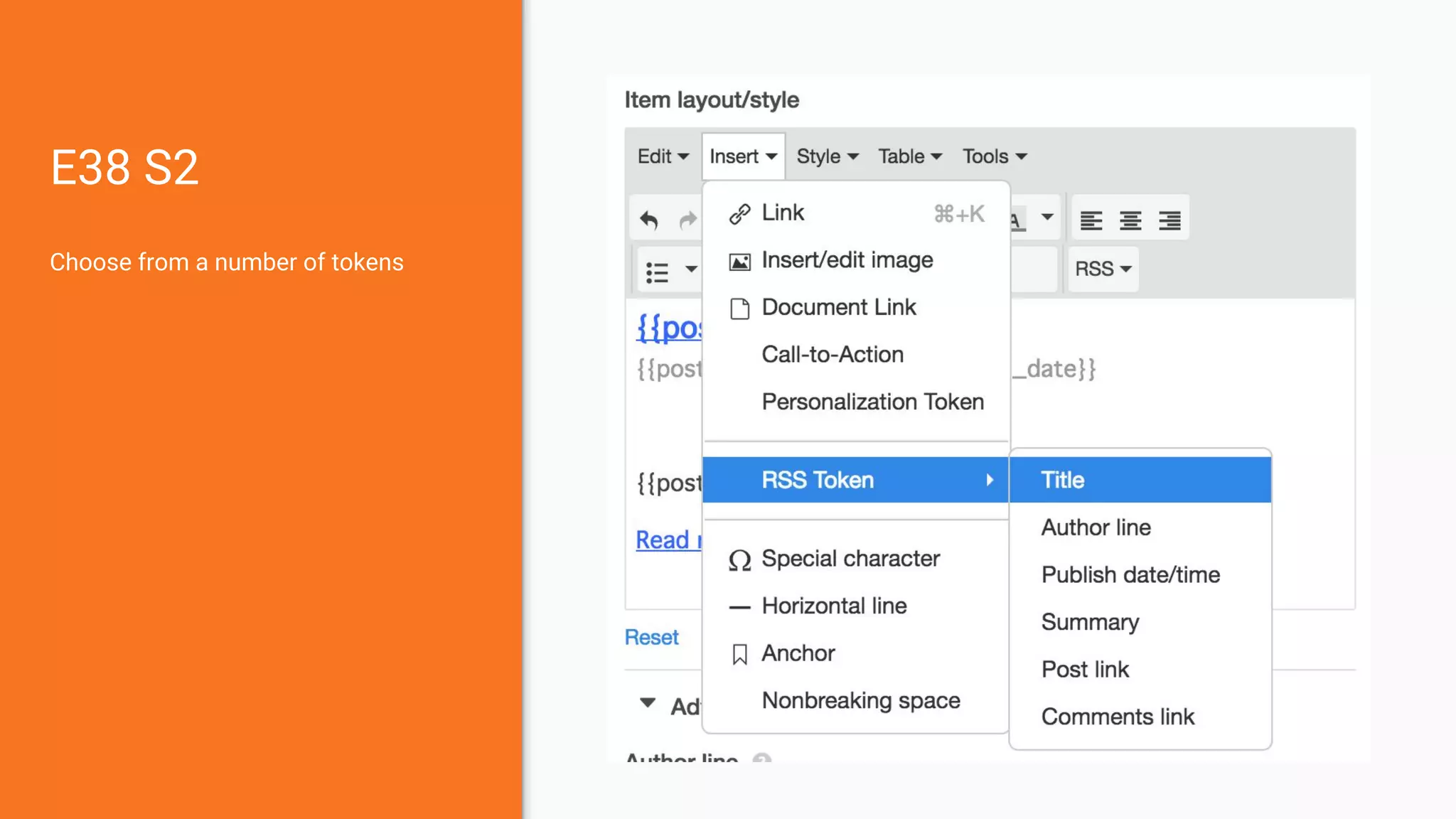1456x819 pixels.
Task: Align text right in toolbar
Action: point(1169,220)
